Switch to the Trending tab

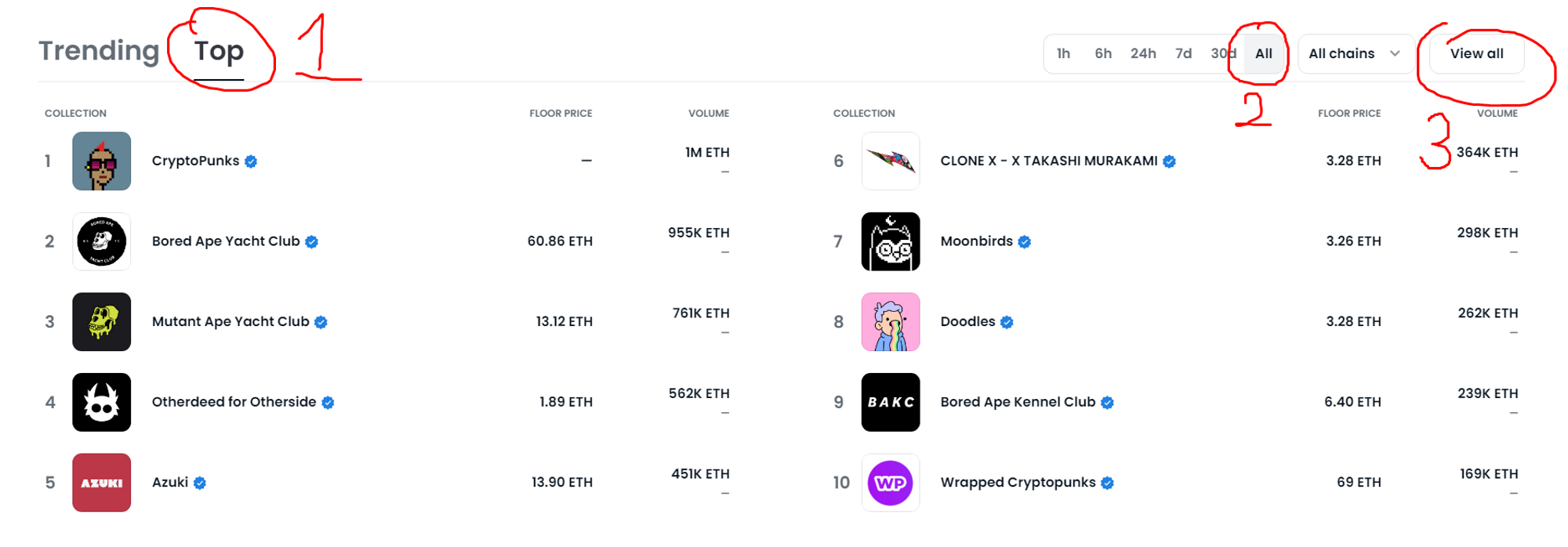click(99, 51)
